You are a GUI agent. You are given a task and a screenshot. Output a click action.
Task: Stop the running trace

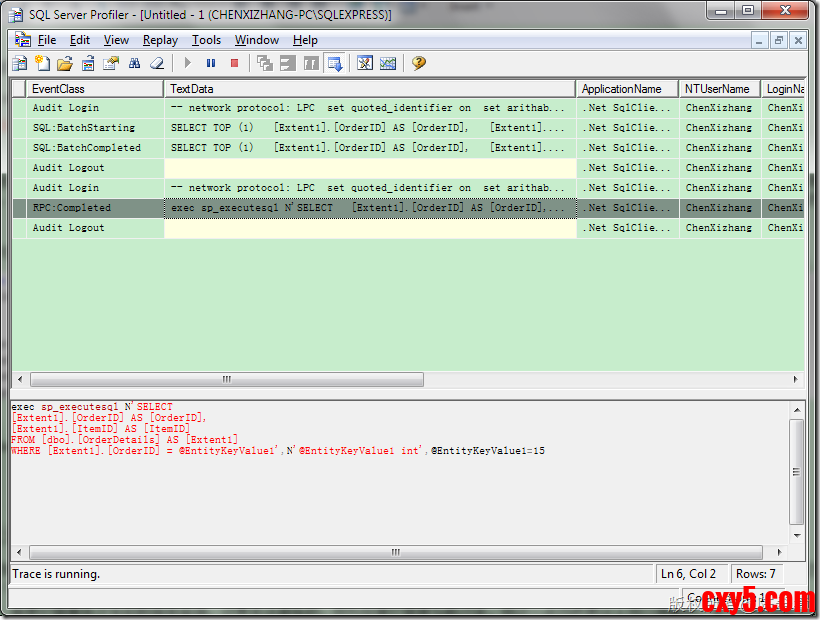(235, 63)
